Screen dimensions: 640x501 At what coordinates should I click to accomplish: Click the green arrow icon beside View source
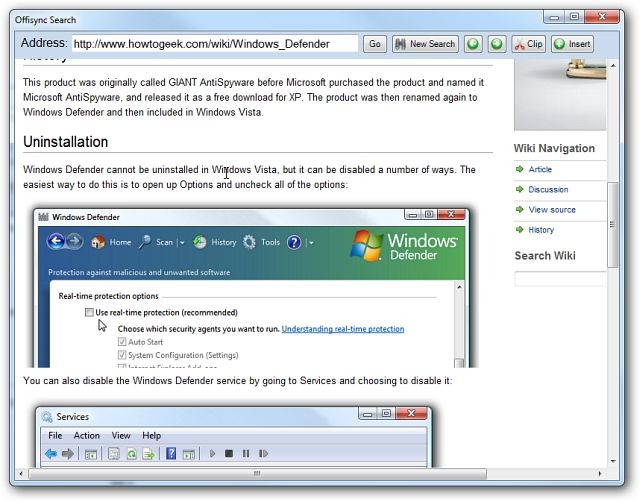tap(520, 209)
